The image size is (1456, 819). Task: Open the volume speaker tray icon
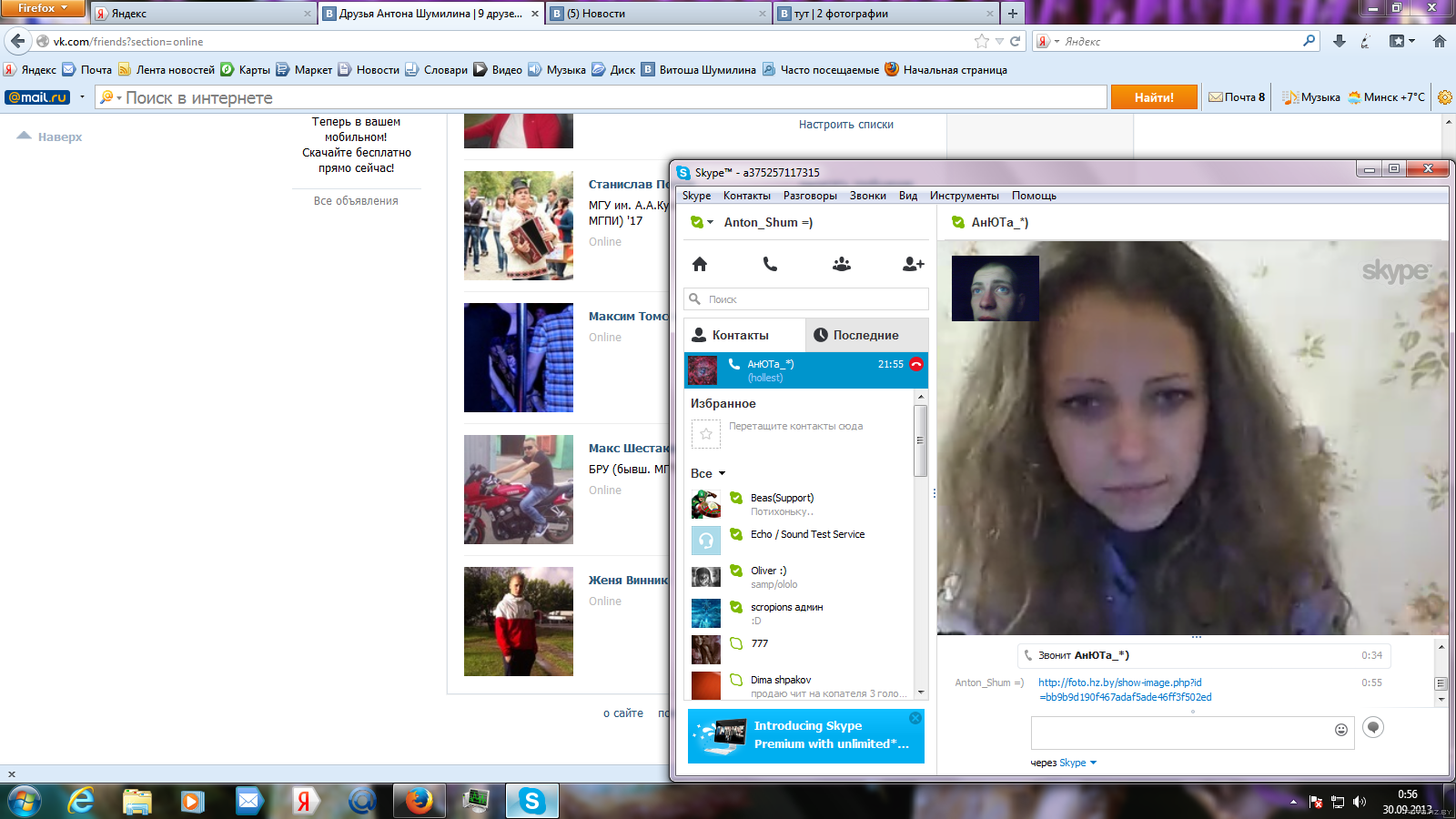1360,802
